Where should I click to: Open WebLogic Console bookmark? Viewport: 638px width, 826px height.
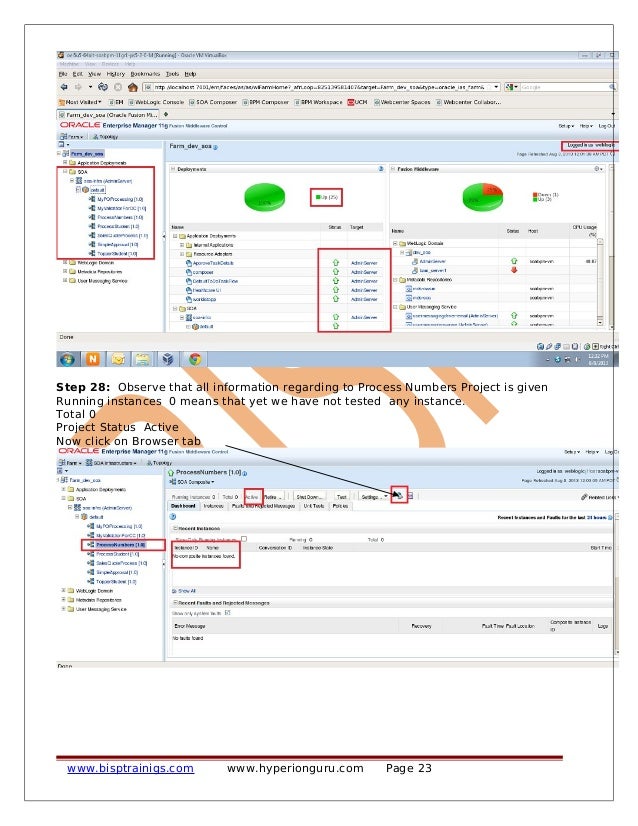tap(156, 102)
